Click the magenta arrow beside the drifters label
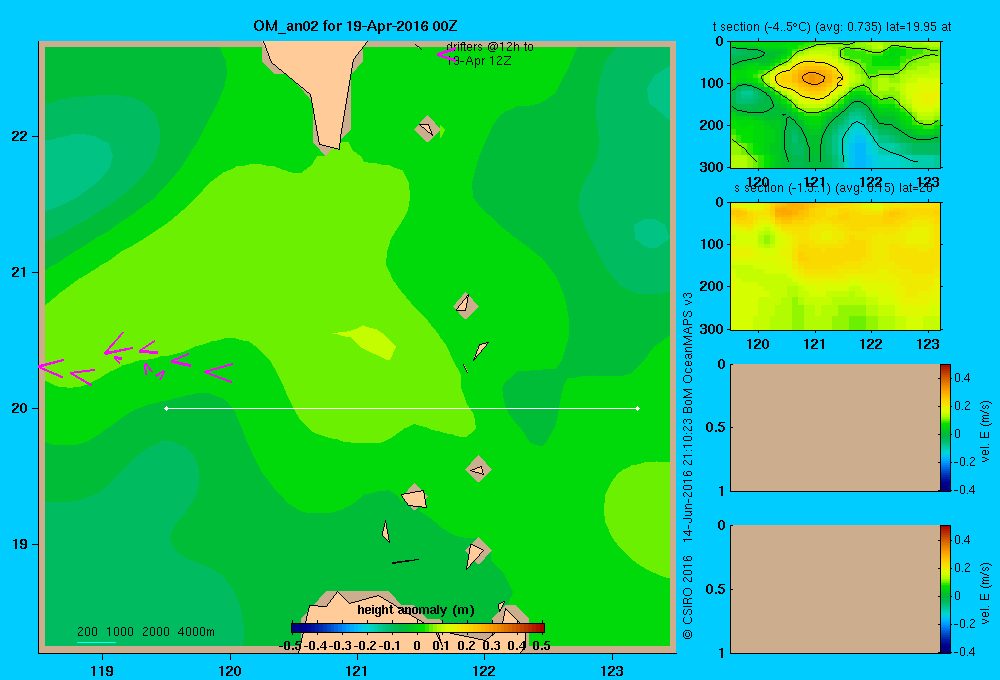1000x680 pixels. click(445, 55)
